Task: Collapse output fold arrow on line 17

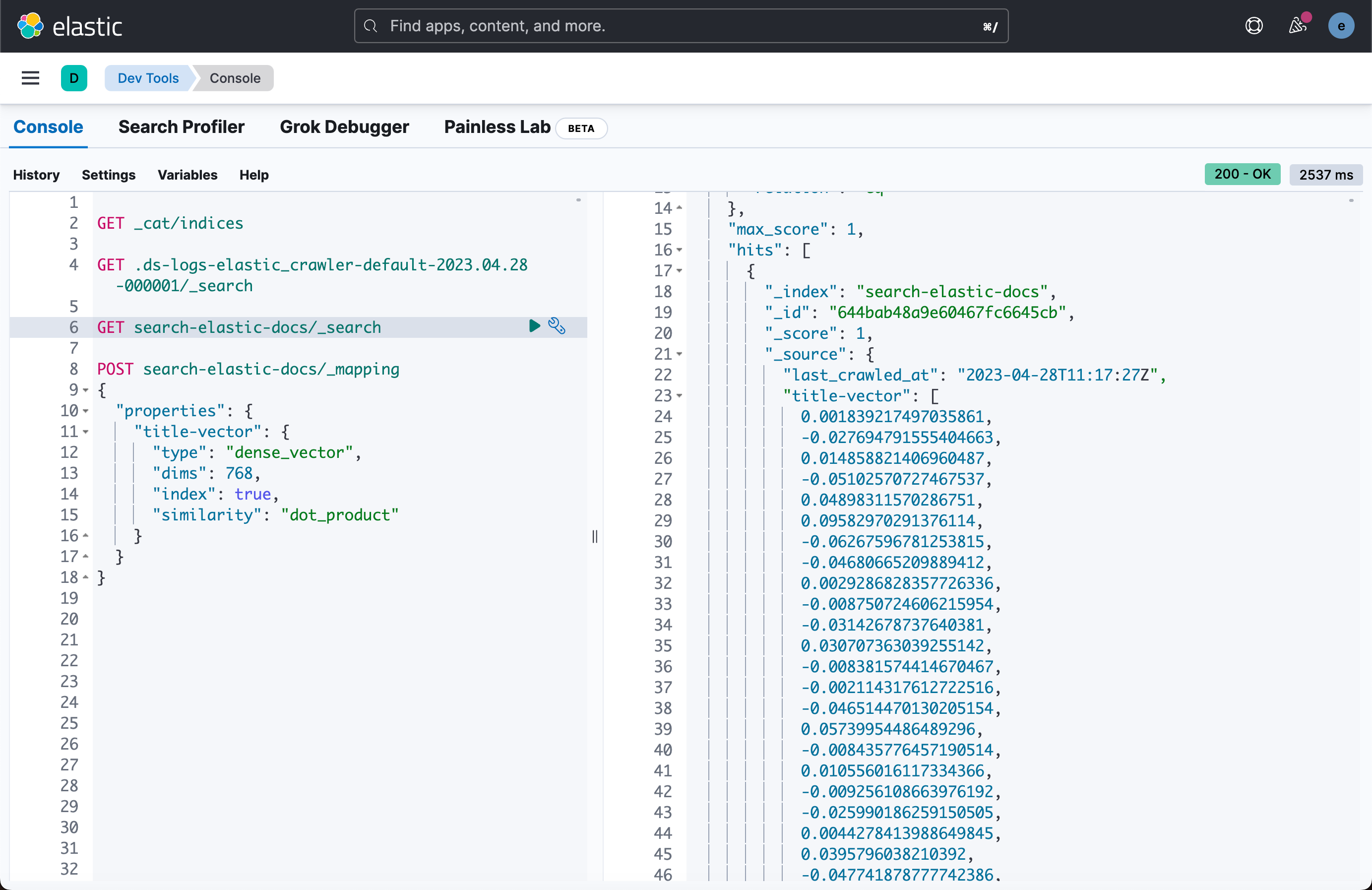Action: pos(680,271)
